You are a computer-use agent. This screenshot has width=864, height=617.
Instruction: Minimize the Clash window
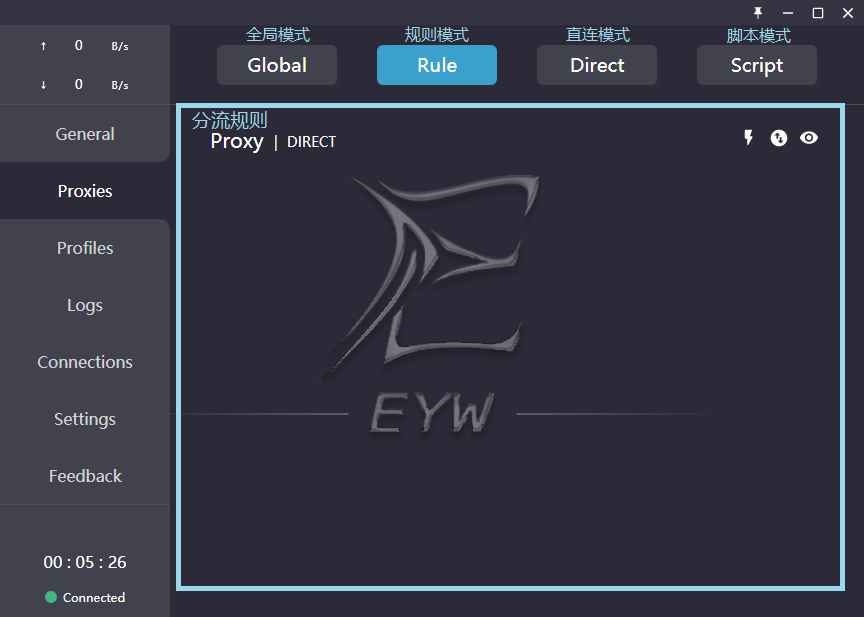tap(788, 13)
